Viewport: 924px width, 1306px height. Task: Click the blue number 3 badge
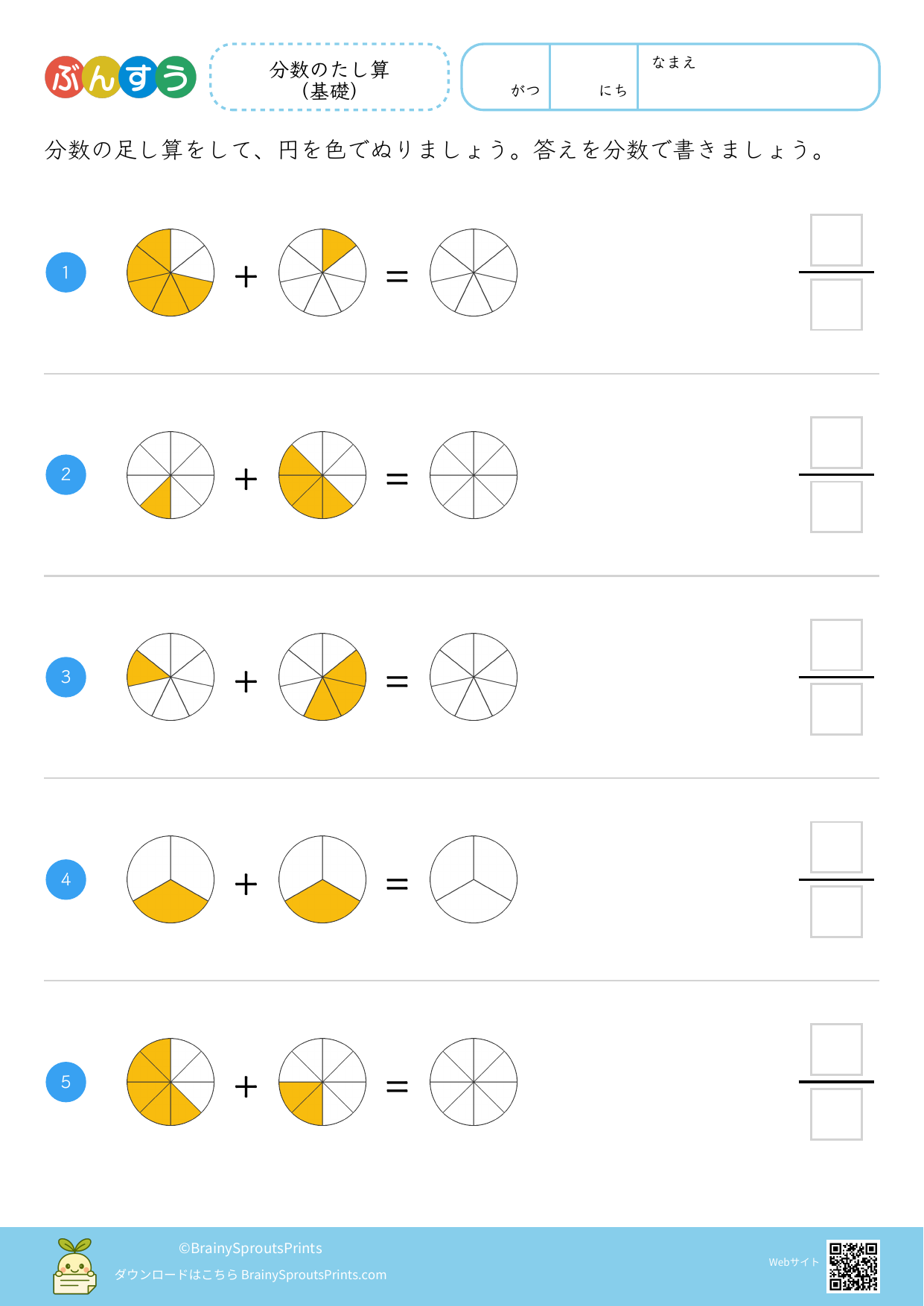pyautogui.click(x=66, y=678)
